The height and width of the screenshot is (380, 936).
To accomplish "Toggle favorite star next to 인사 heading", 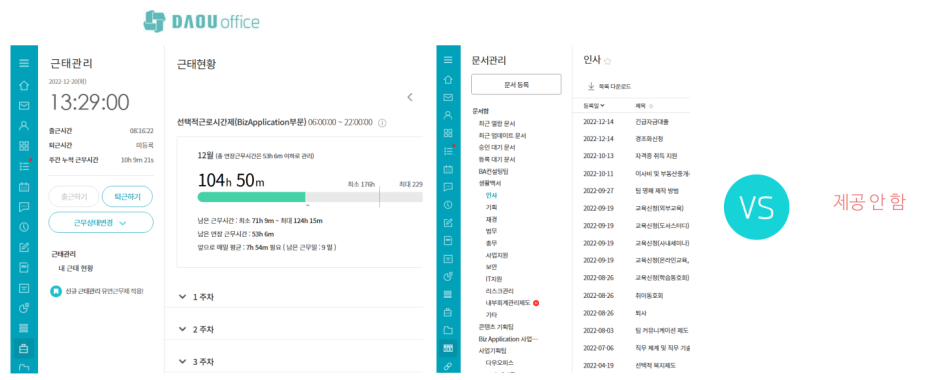I will click(608, 61).
